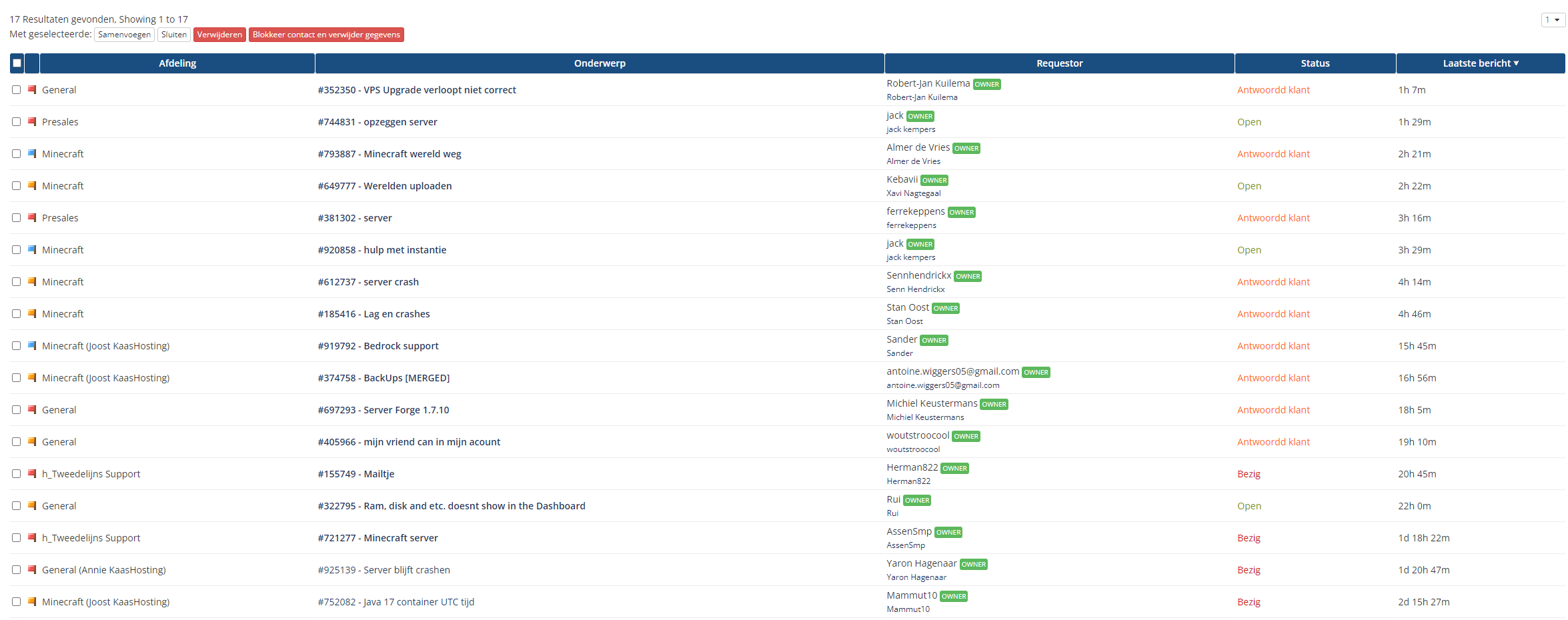The width and height of the screenshot is (1568, 620).
Task: Click the OWNER badge beside Stan Oost
Action: tap(945, 309)
